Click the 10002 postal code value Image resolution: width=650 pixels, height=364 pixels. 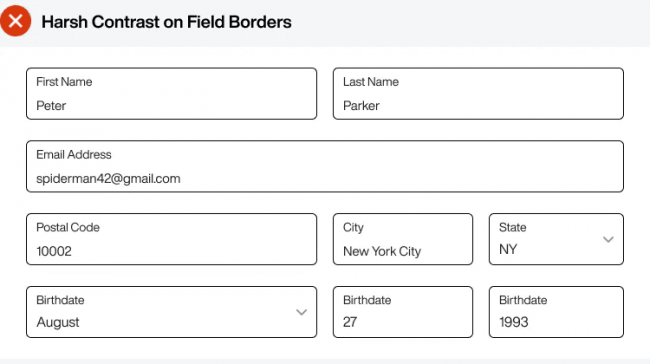54,251
